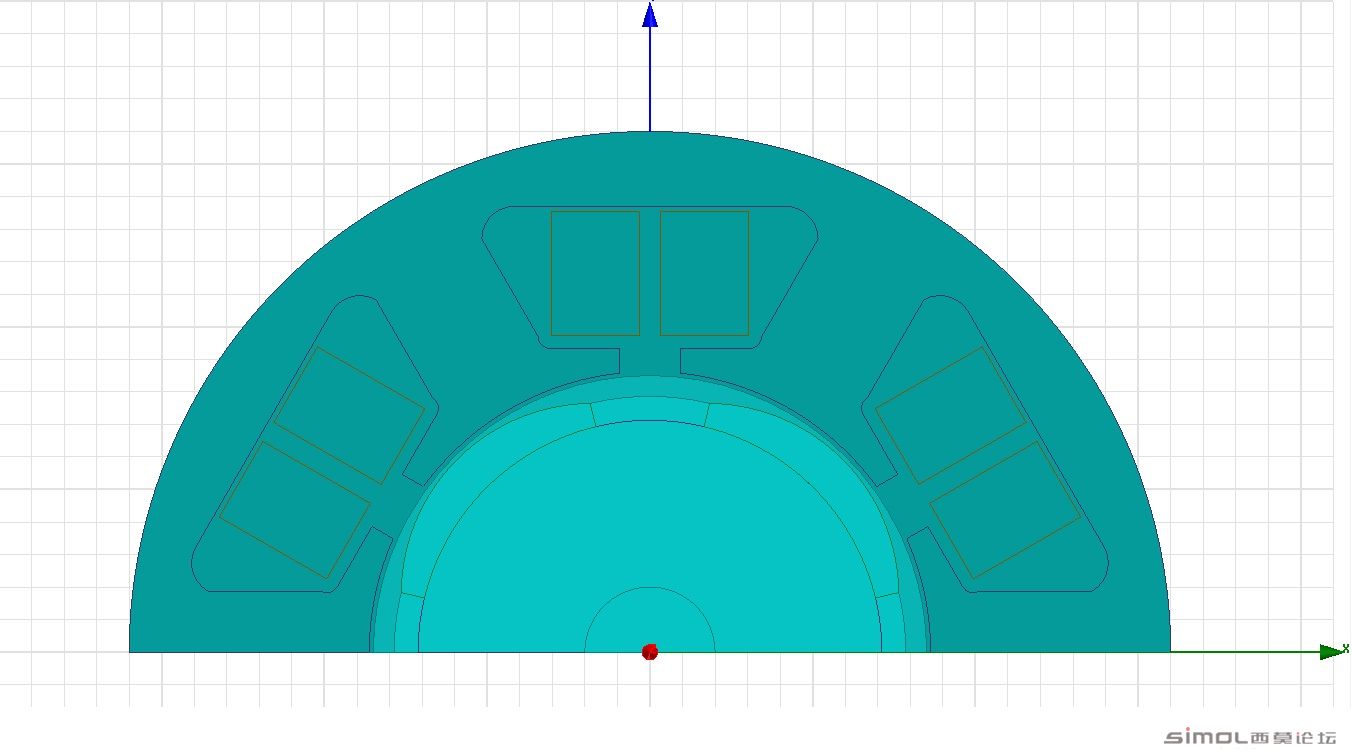The width and height of the screenshot is (1352, 755).
Task: Click the blue vertical axis arrowhead
Action: click(650, 13)
